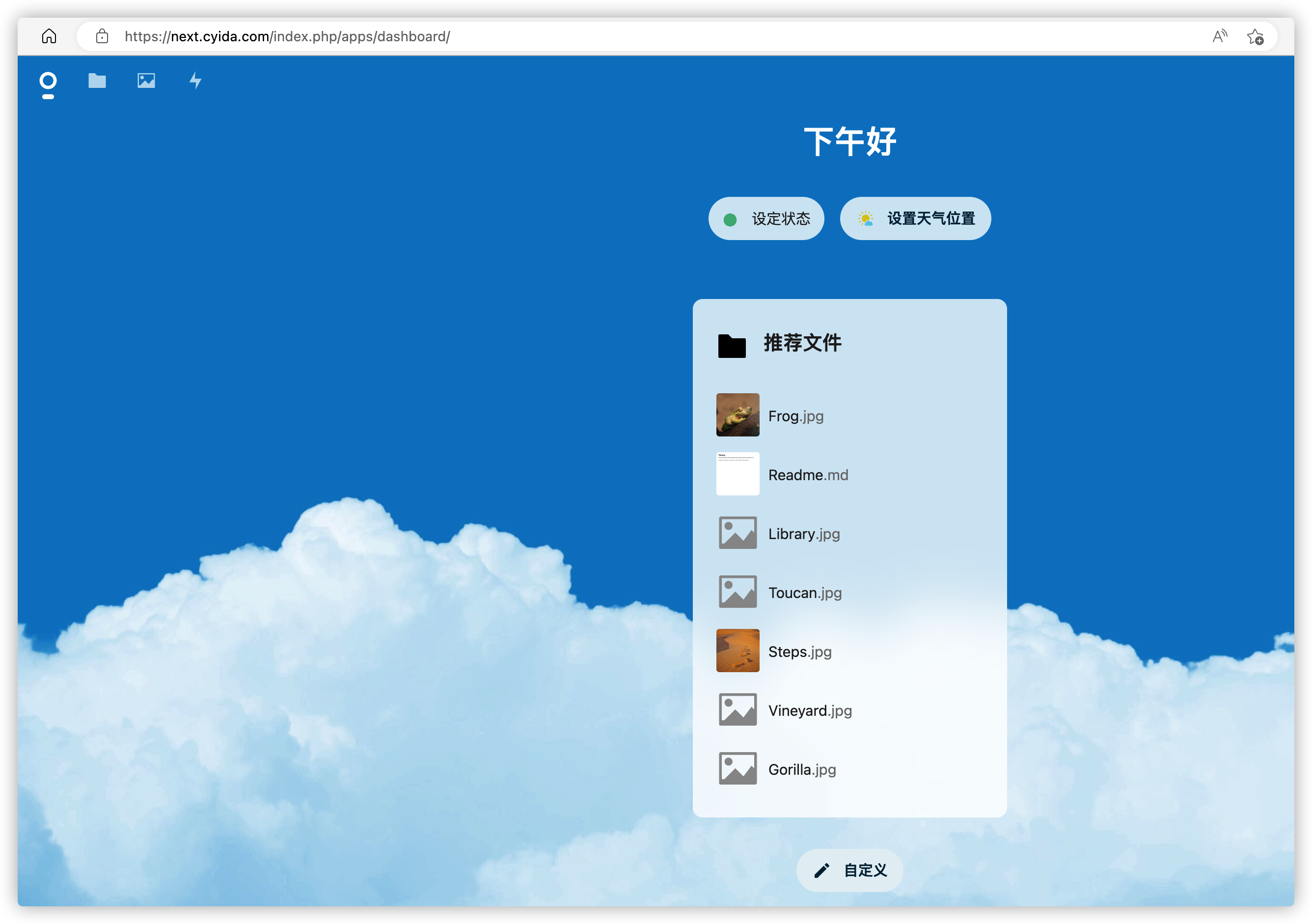Open Library.jpg in recommended files
Screen dimensions: 1312x924
click(803, 534)
